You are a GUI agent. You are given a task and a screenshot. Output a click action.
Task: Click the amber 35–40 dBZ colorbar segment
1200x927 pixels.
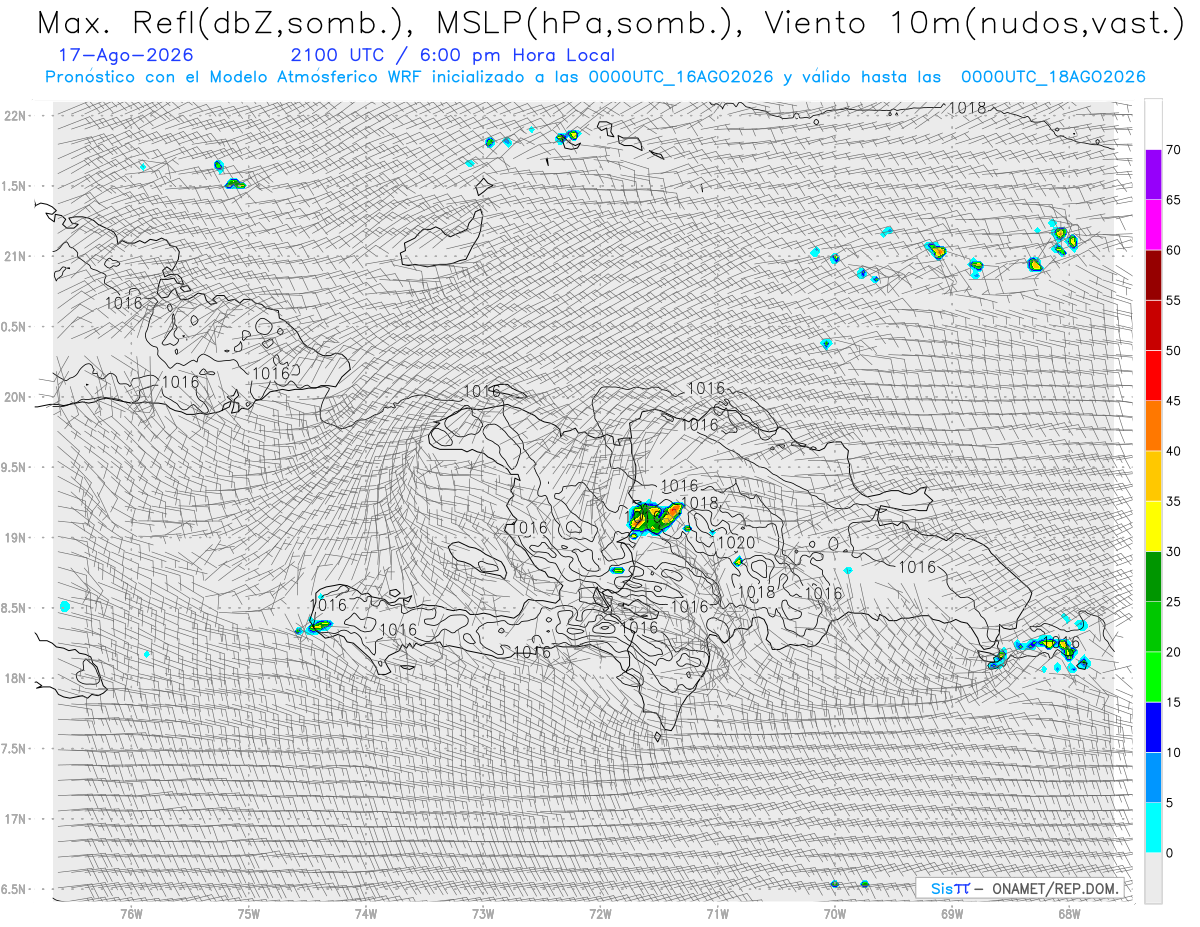click(1153, 476)
